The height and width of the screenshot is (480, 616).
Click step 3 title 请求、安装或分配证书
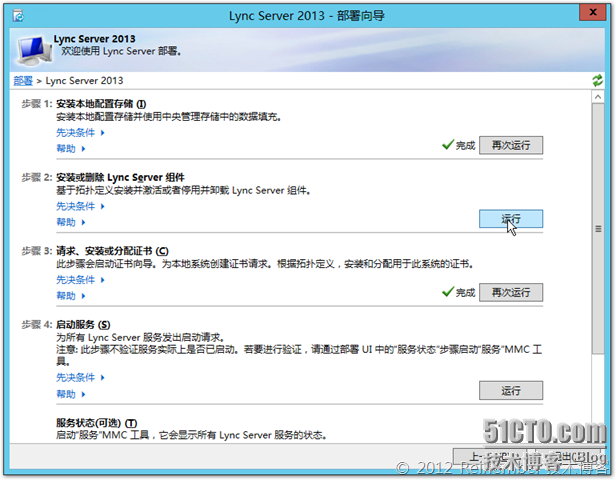click(x=112, y=251)
